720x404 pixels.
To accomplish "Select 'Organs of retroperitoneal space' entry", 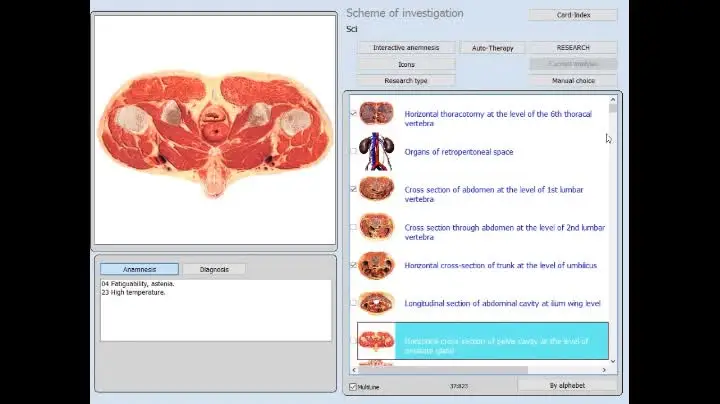I will pos(459,152).
